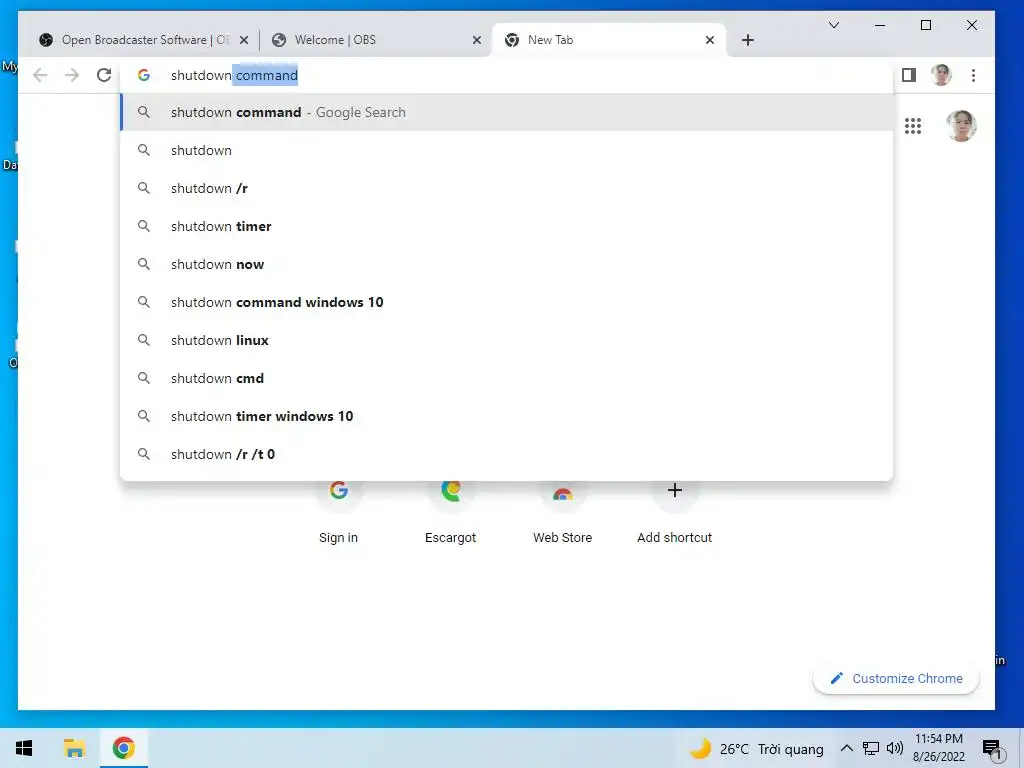Screen dimensions: 1024x768
Task: Select 'shutdown /r' suggestion
Action: point(507,188)
